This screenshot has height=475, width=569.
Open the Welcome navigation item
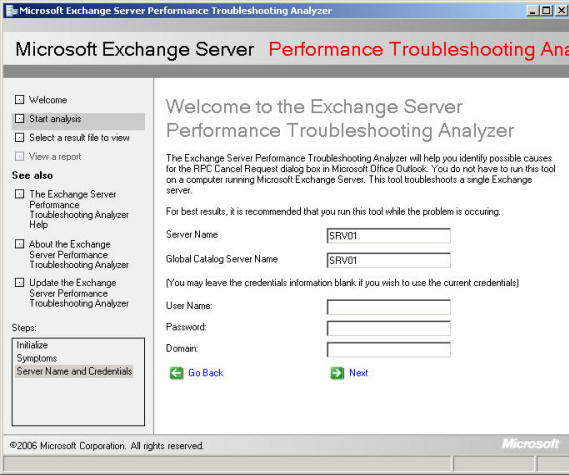(48, 100)
